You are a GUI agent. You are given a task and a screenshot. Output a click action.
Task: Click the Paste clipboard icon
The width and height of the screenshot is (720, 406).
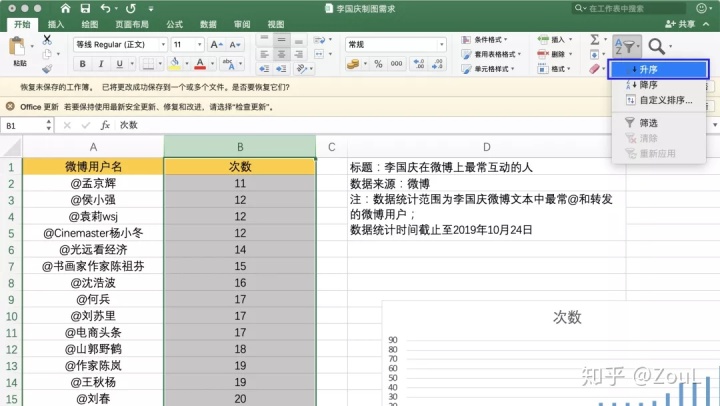(x=17, y=47)
